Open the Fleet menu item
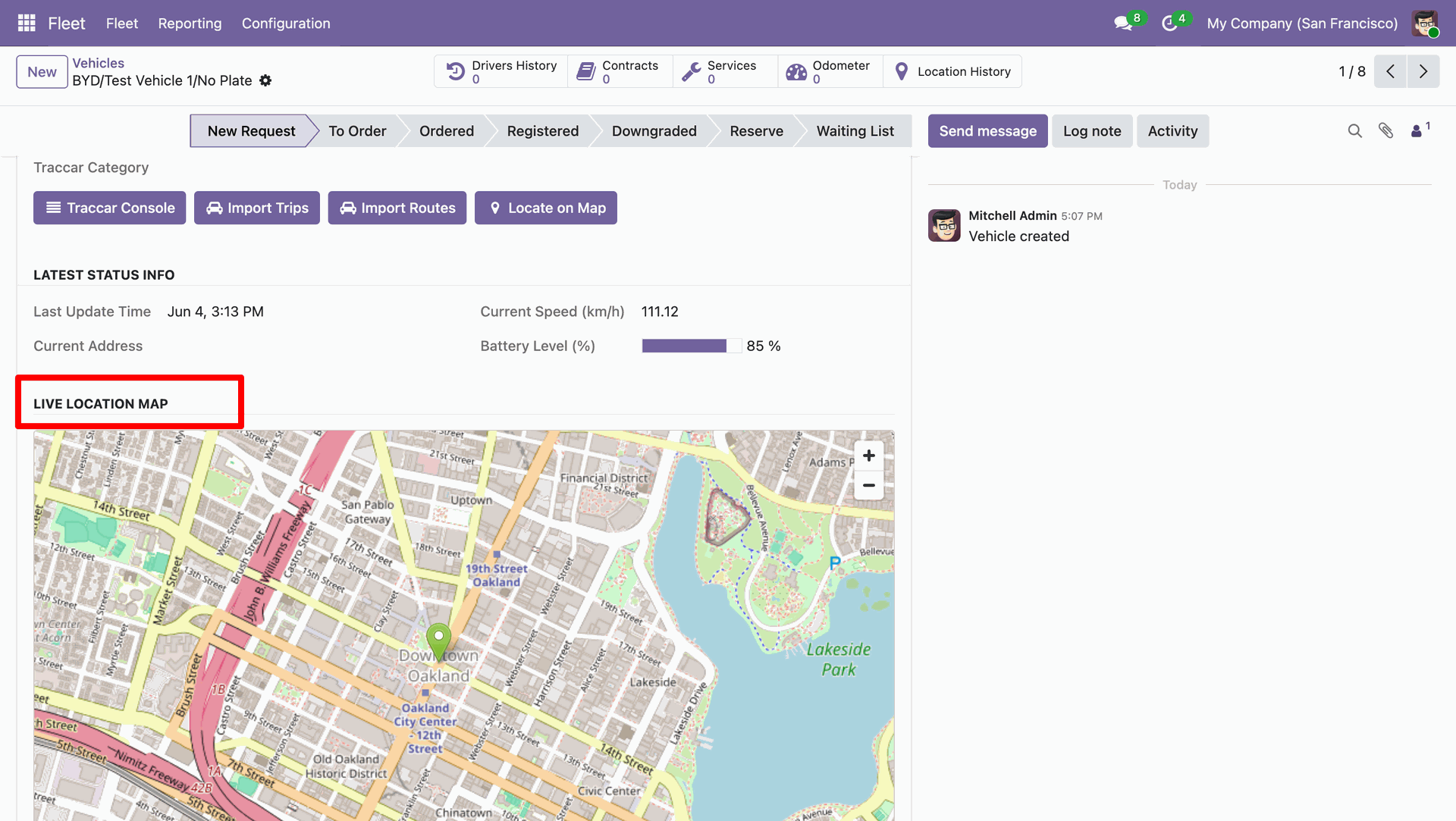1456x821 pixels. (x=121, y=24)
